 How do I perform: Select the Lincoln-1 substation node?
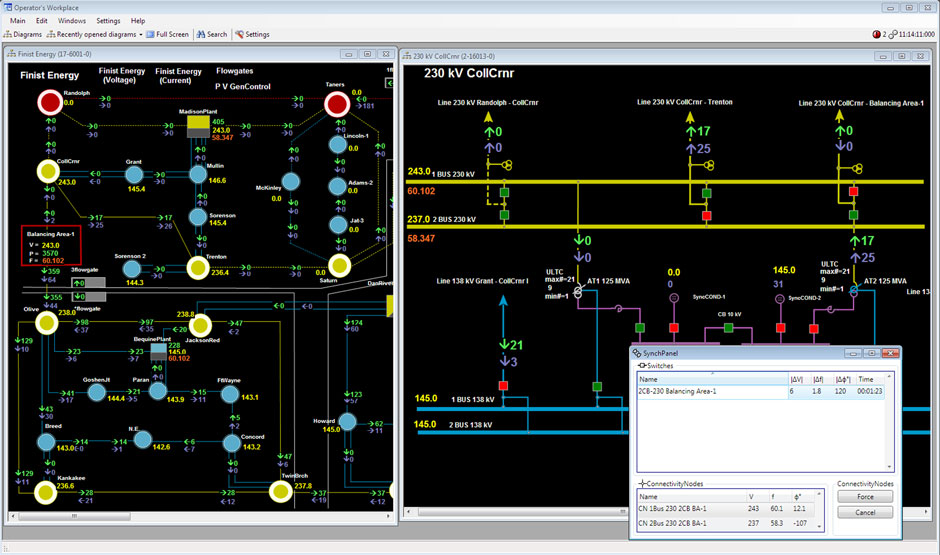338,144
